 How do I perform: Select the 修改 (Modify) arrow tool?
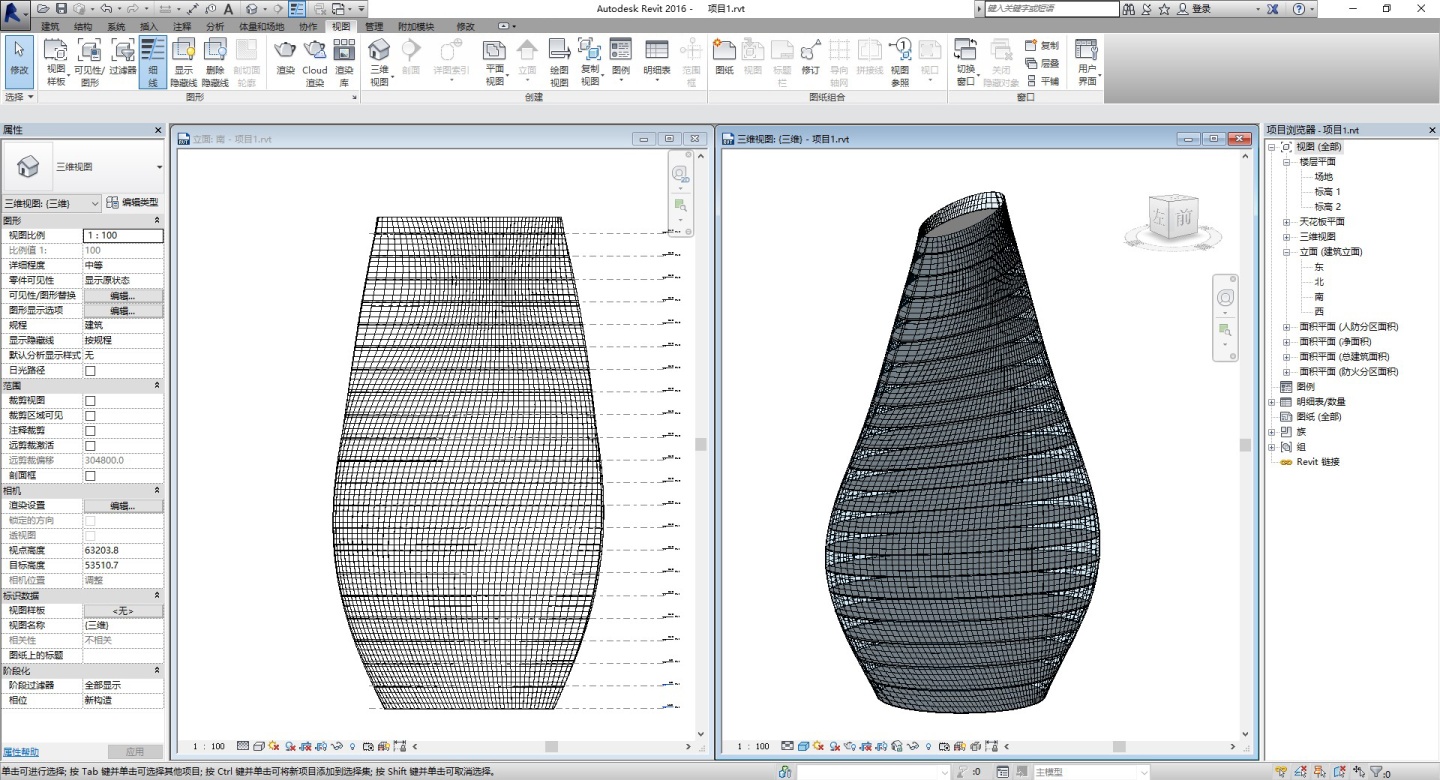click(19, 60)
